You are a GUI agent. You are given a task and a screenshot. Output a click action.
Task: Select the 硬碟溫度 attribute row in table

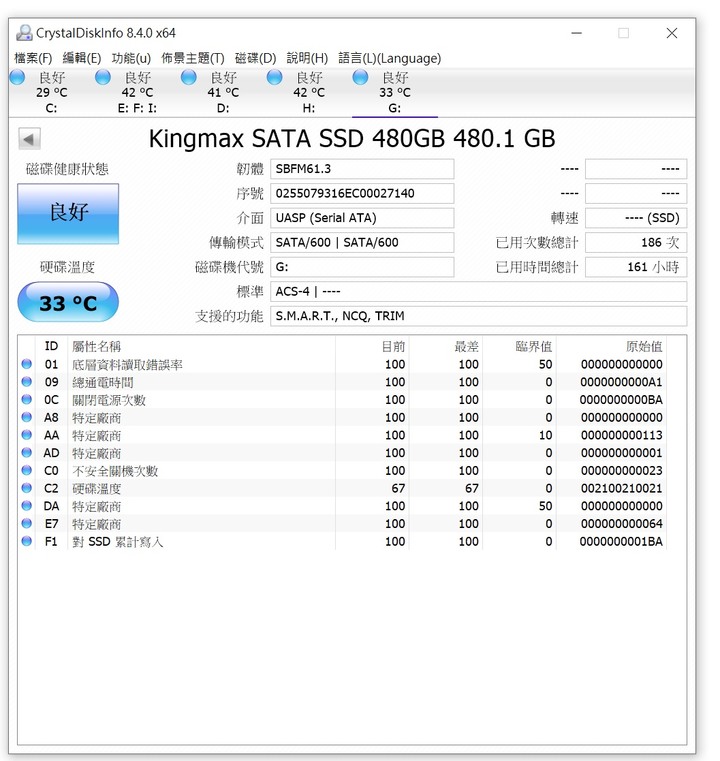tap(342, 488)
